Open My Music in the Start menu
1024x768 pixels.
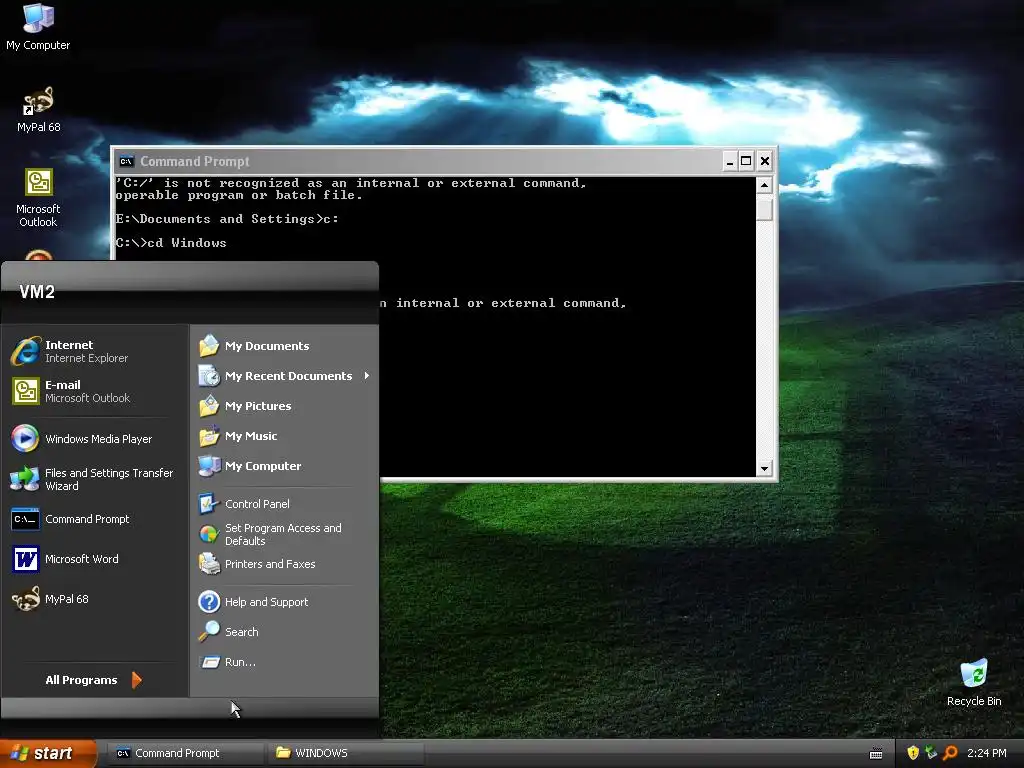tap(284, 436)
